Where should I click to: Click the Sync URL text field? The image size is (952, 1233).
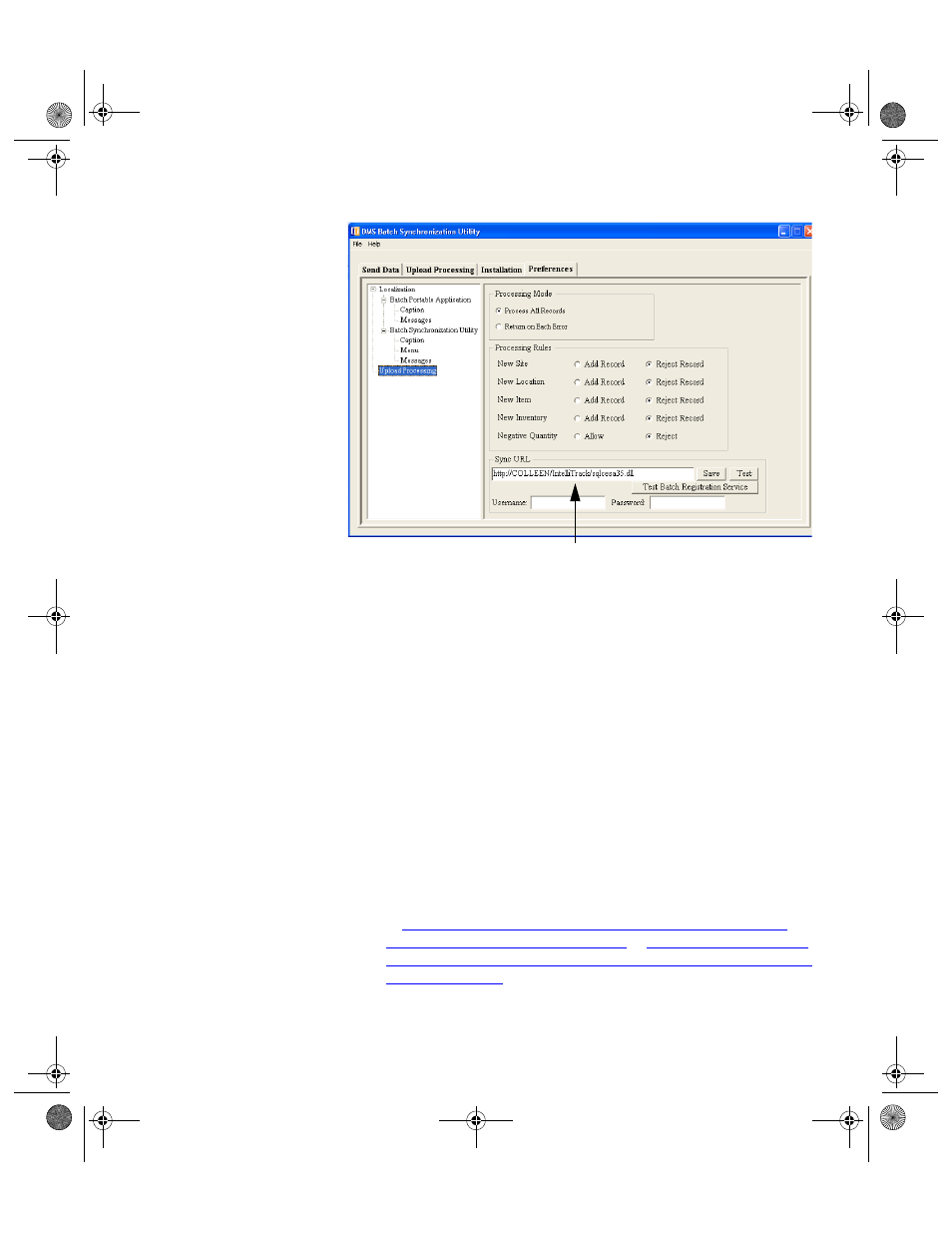(x=593, y=474)
